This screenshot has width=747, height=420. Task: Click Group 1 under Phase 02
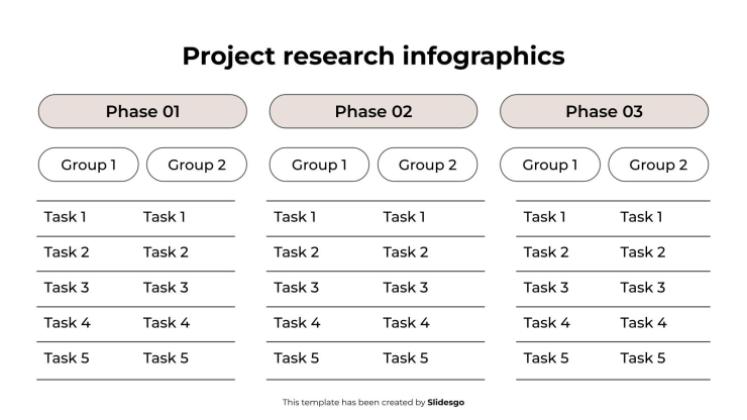coord(319,165)
